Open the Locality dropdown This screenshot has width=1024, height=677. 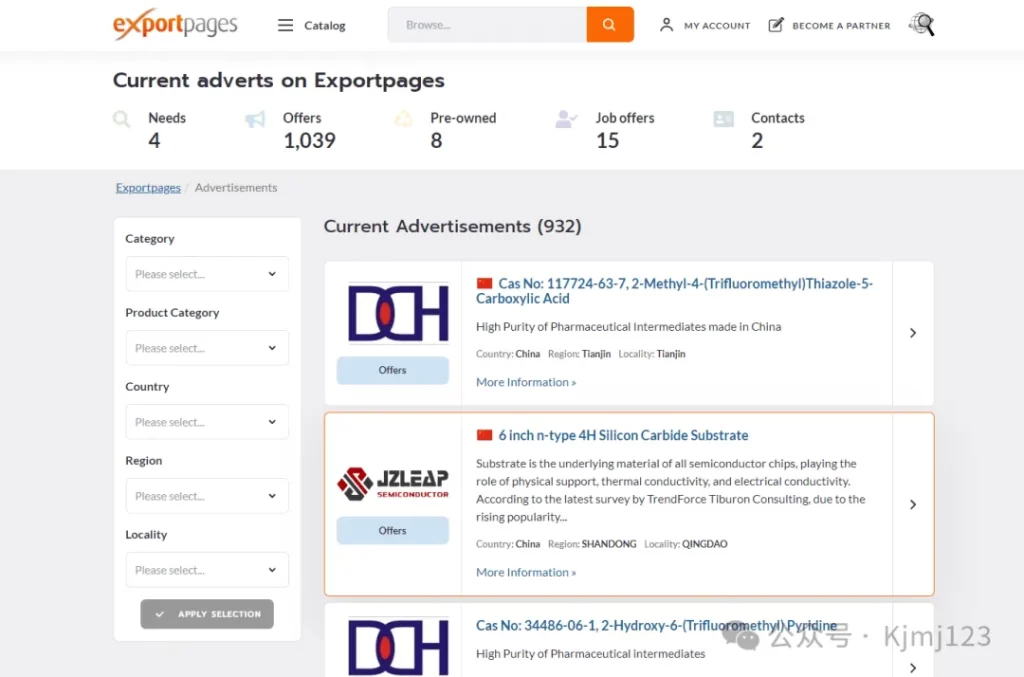coord(207,570)
